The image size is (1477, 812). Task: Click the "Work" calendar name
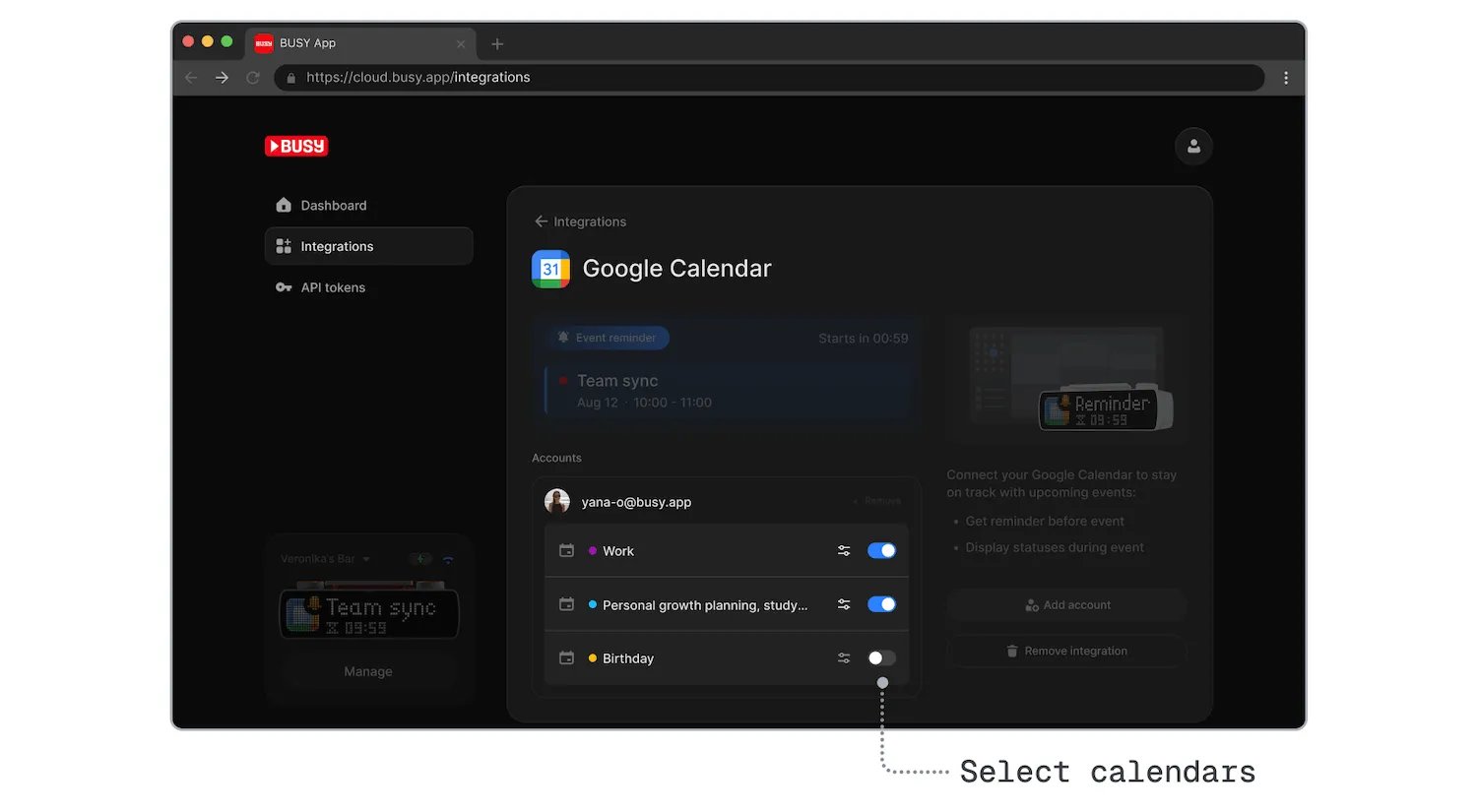point(618,551)
